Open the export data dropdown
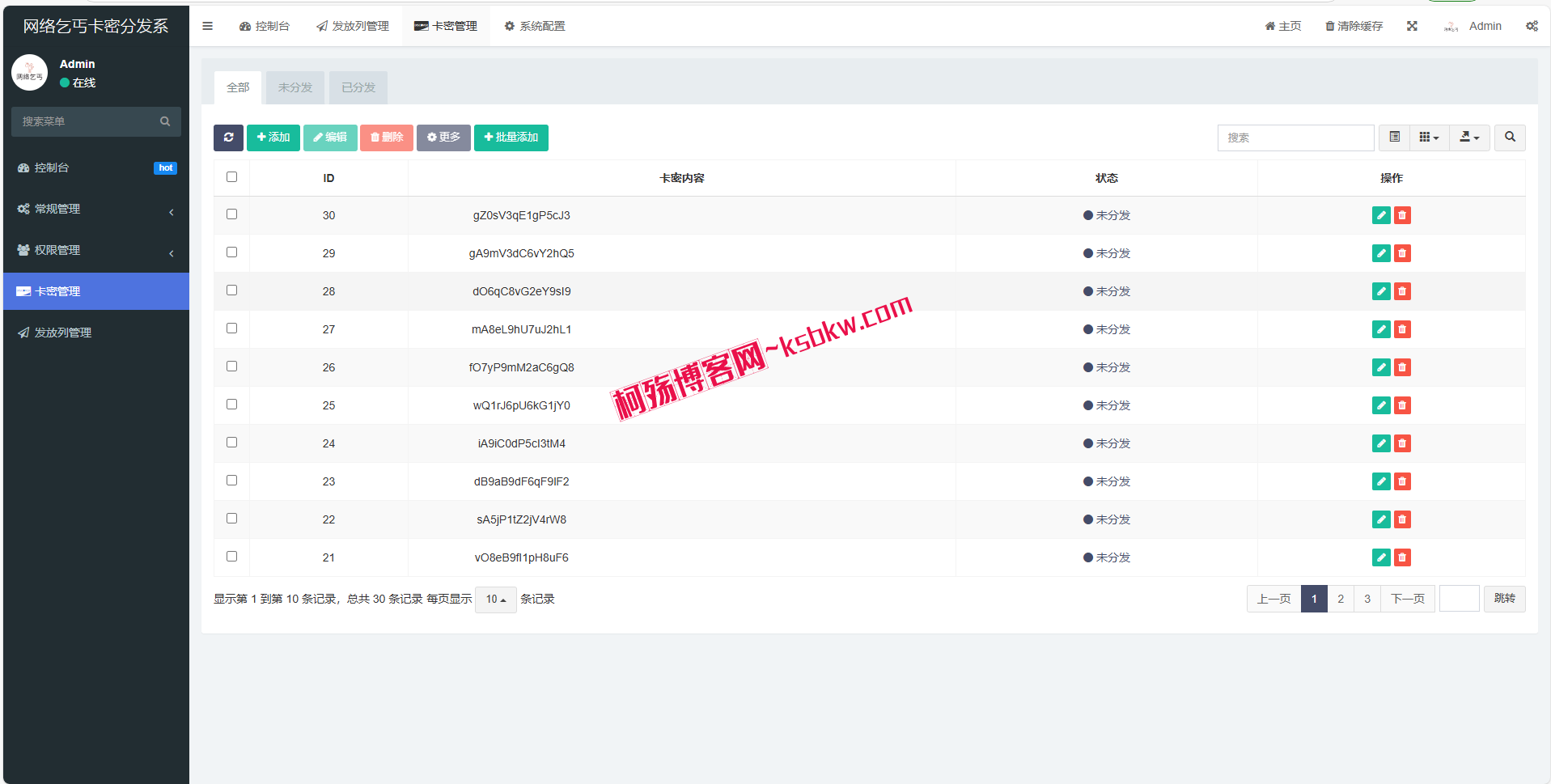This screenshot has height=784, width=1551. (1469, 138)
